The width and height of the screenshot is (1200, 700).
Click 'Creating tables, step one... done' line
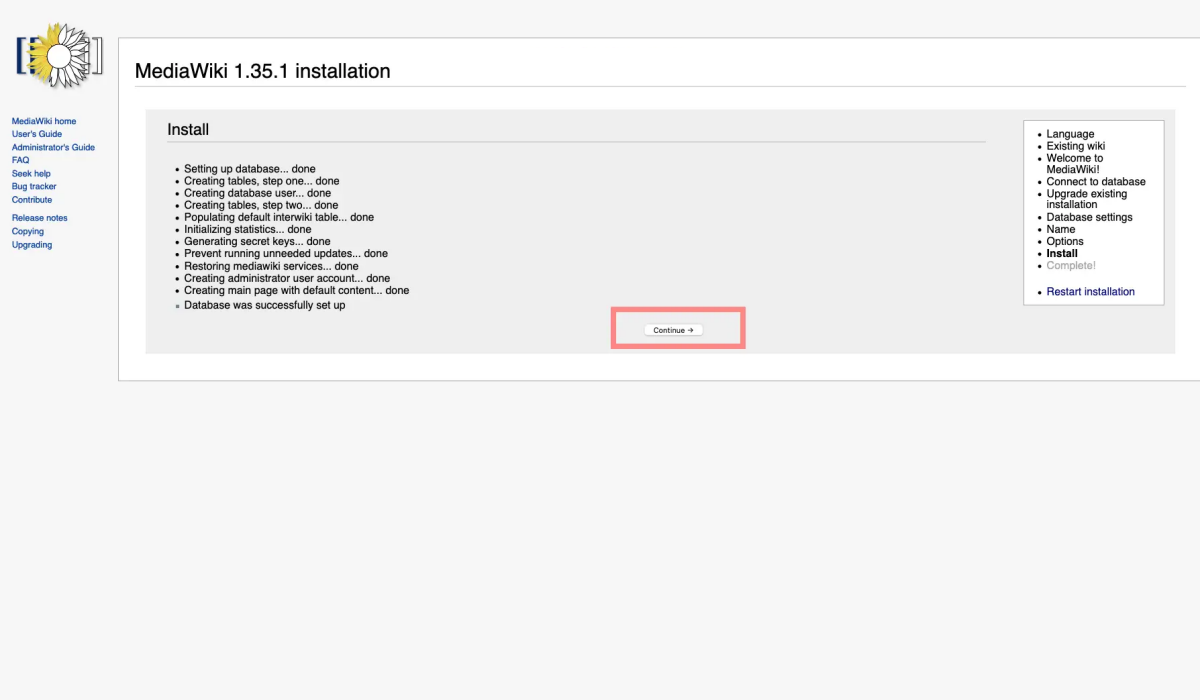(x=262, y=181)
